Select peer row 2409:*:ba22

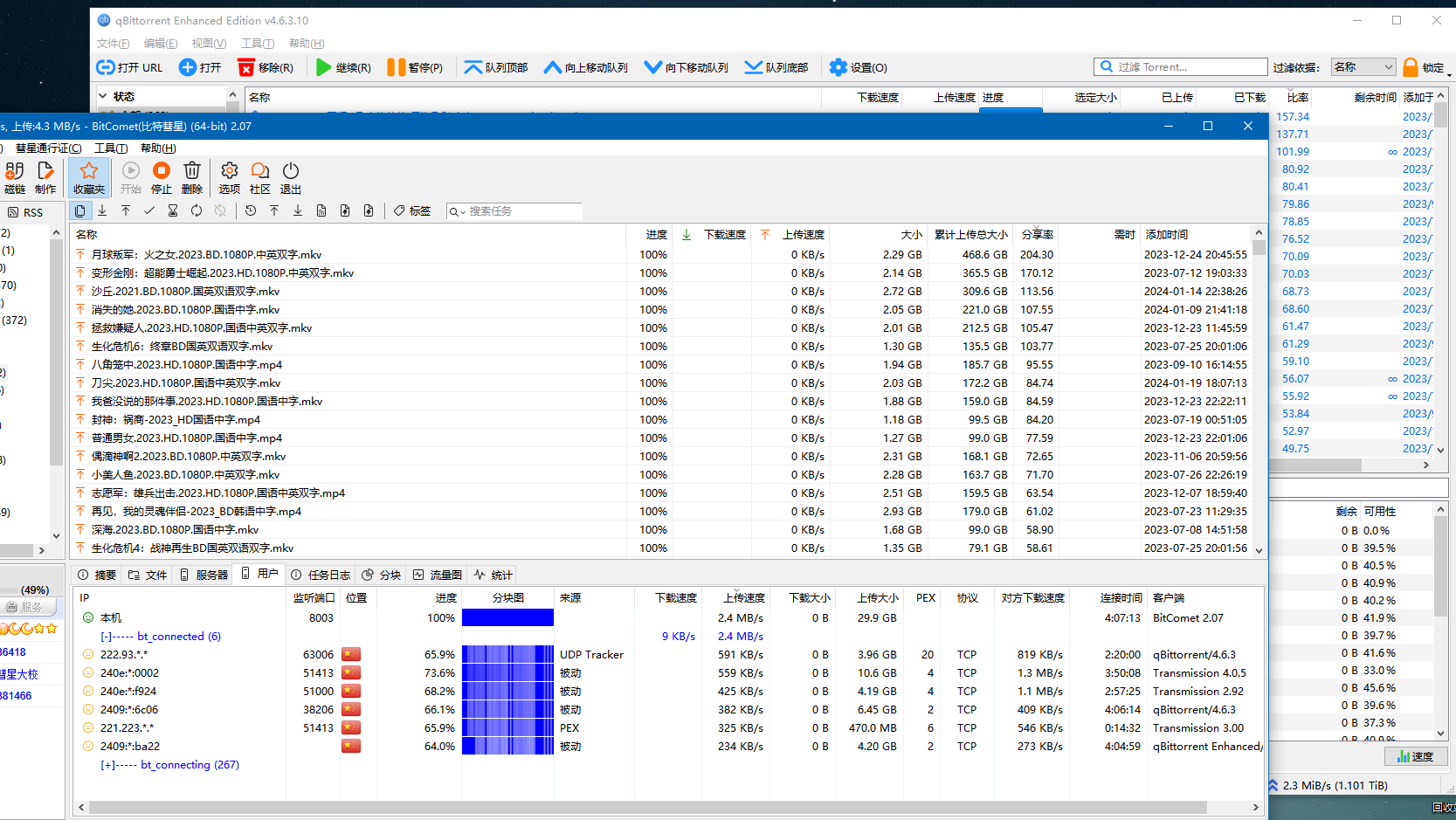pyautogui.click(x=668, y=747)
